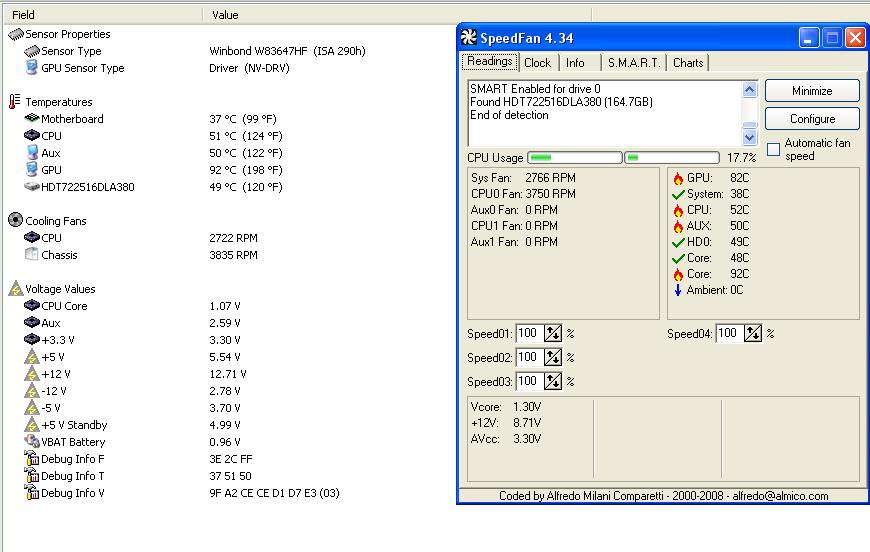The height and width of the screenshot is (552, 870).
Task: Enable the Automatic fan speed checkbox
Action: [773, 149]
